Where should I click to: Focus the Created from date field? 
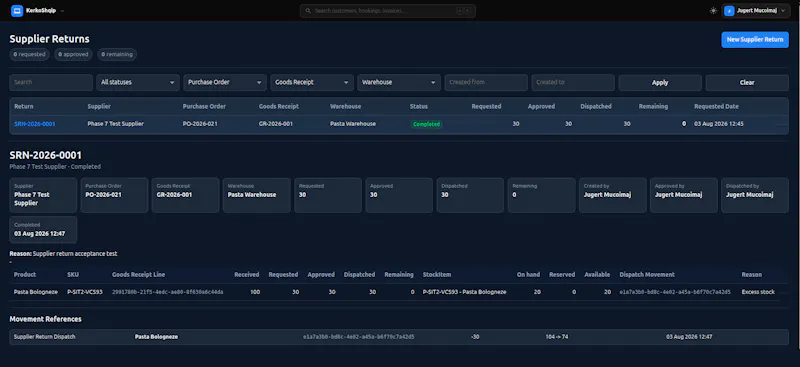point(486,82)
